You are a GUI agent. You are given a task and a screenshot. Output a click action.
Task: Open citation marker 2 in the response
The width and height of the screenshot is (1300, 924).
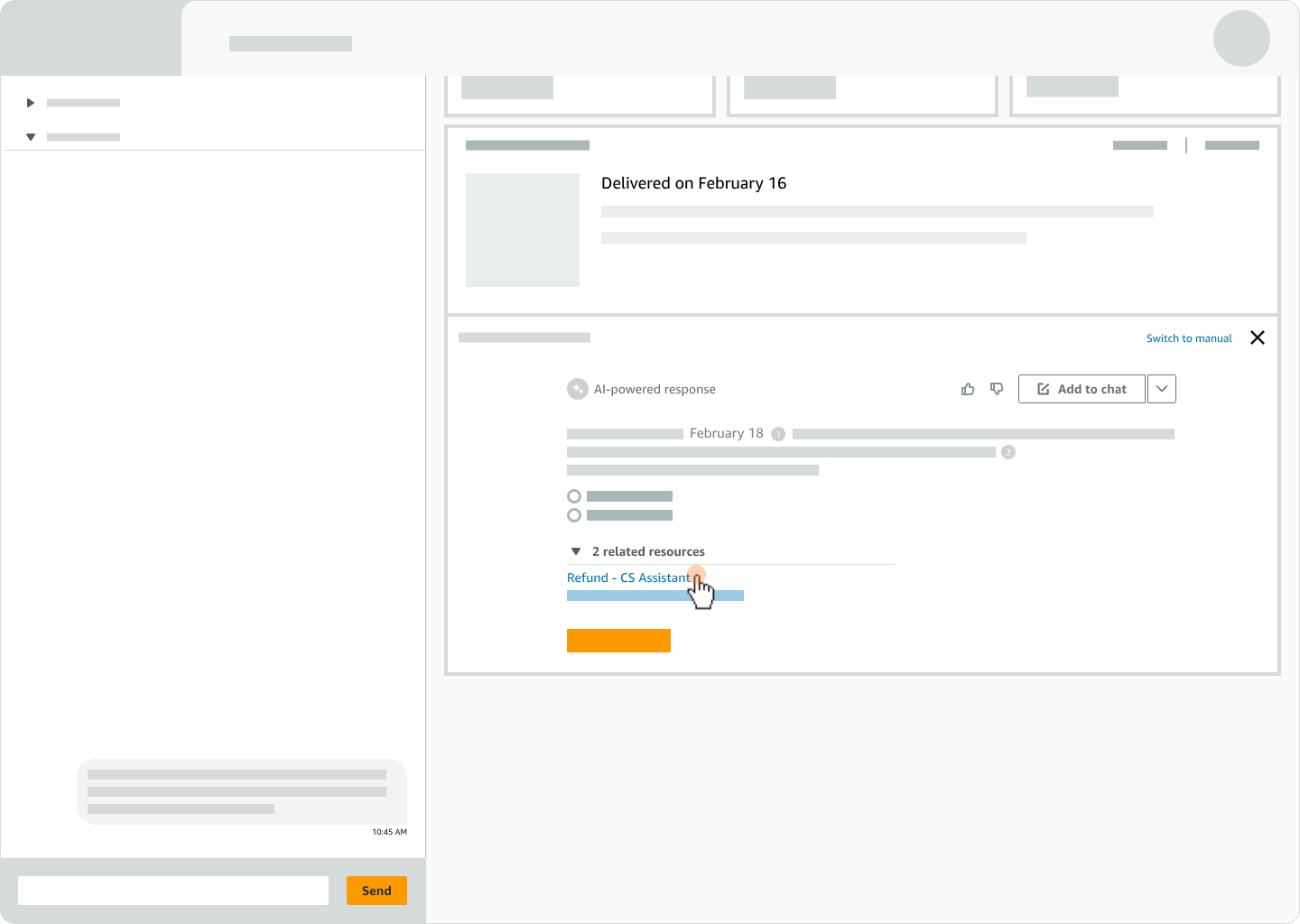1008,452
